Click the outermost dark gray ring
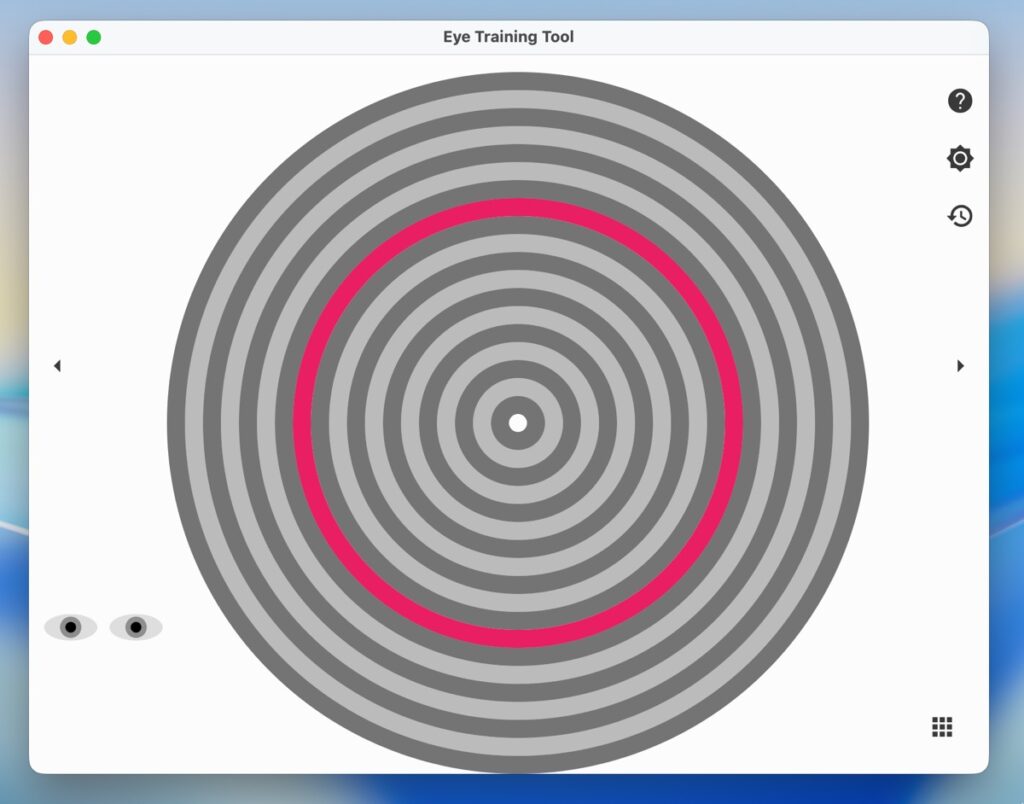This screenshot has width=1024, height=804. (518, 81)
